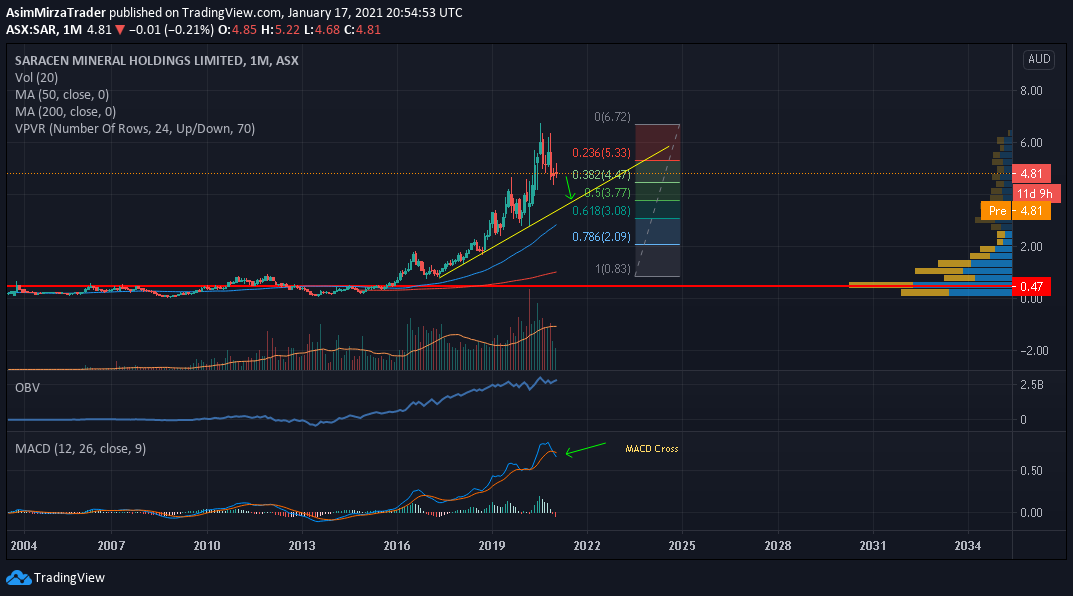This screenshot has width=1073, height=596.
Task: Click the 2028 time axis label
Action: click(778, 546)
